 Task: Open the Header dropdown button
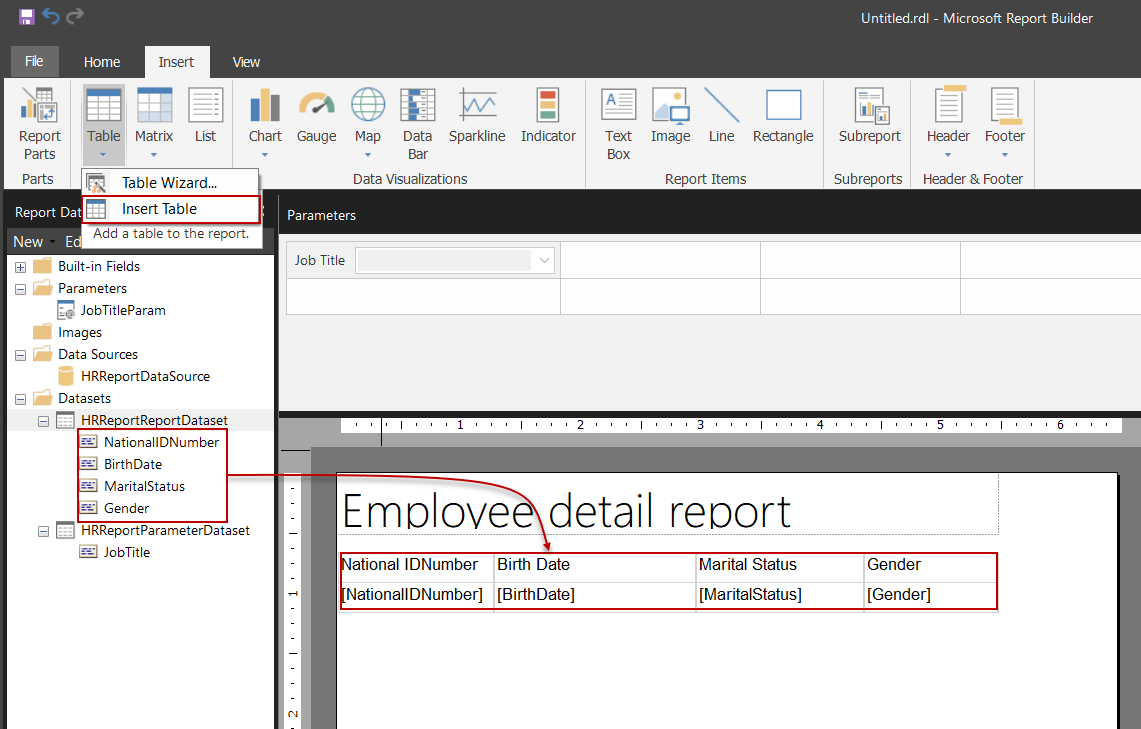tap(948, 154)
